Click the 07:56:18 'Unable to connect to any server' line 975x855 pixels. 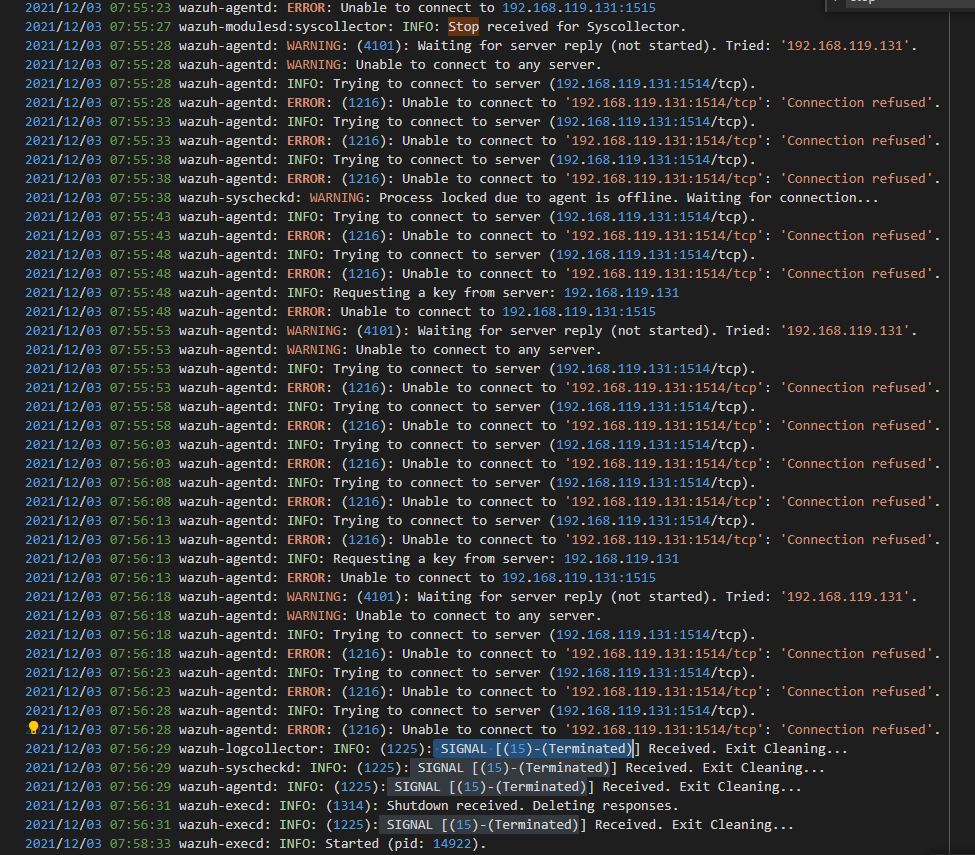(313, 616)
